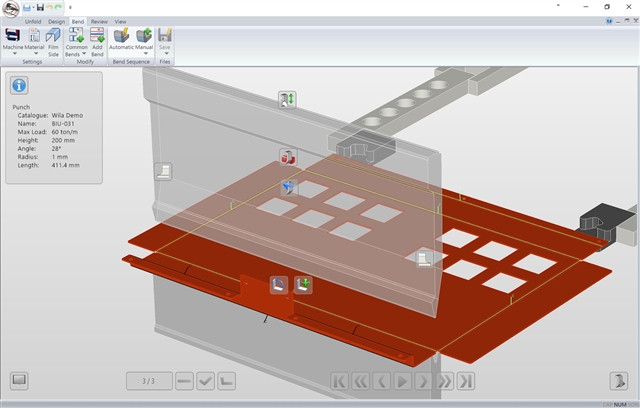Open the Review tab

click(99, 20)
